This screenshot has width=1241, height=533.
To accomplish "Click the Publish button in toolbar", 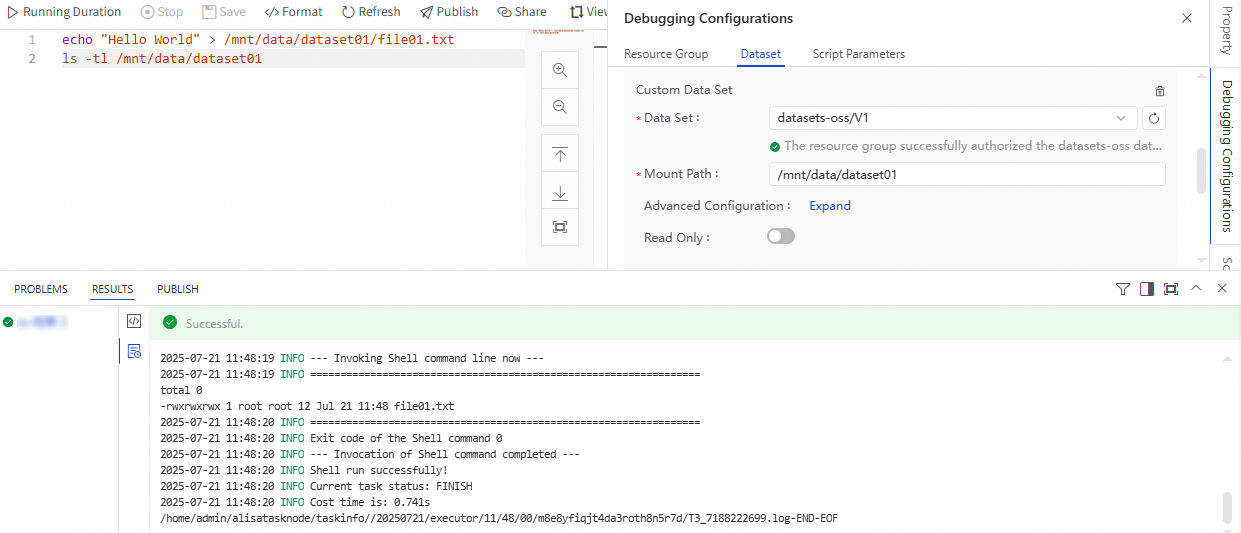I will point(449,12).
